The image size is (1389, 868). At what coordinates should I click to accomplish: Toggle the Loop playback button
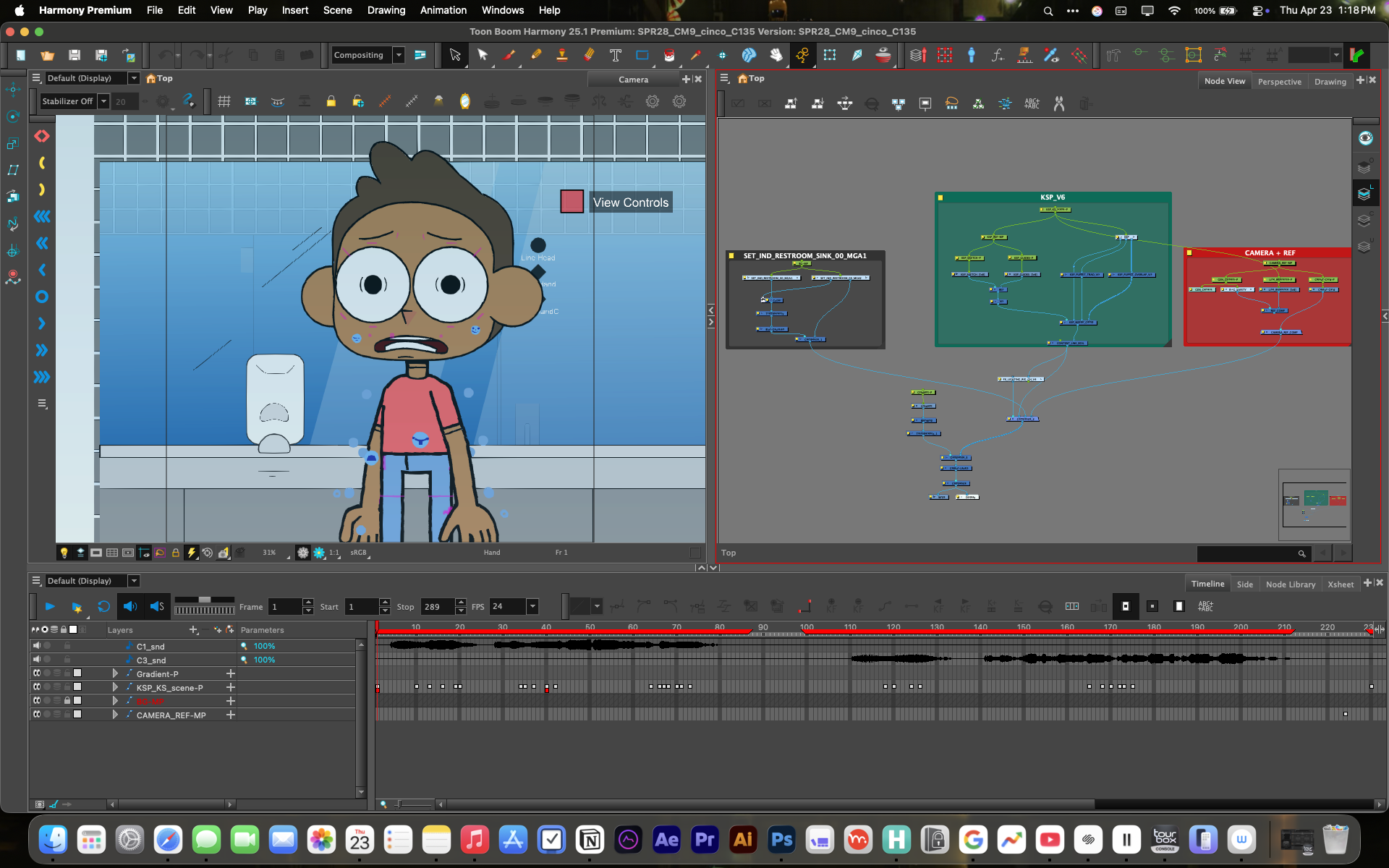pos(104,607)
